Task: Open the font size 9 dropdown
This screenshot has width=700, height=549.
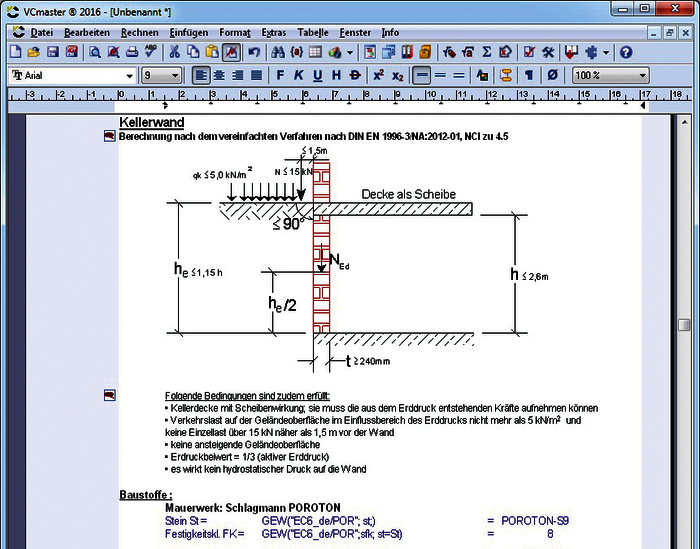Action: (x=175, y=76)
